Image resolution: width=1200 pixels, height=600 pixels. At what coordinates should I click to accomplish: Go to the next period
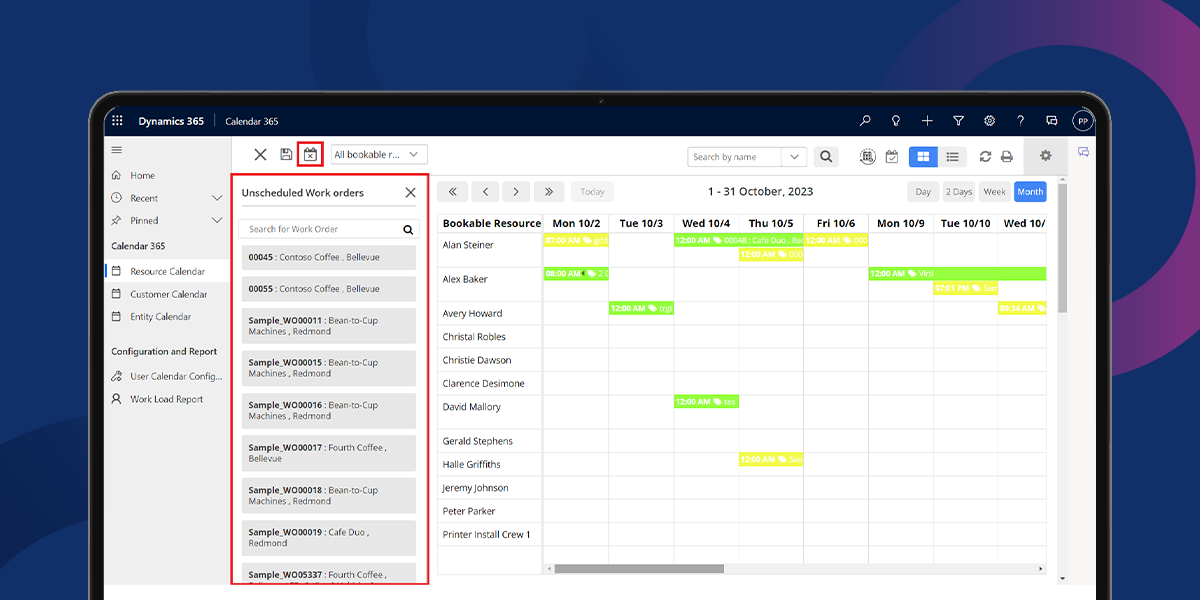click(x=516, y=191)
